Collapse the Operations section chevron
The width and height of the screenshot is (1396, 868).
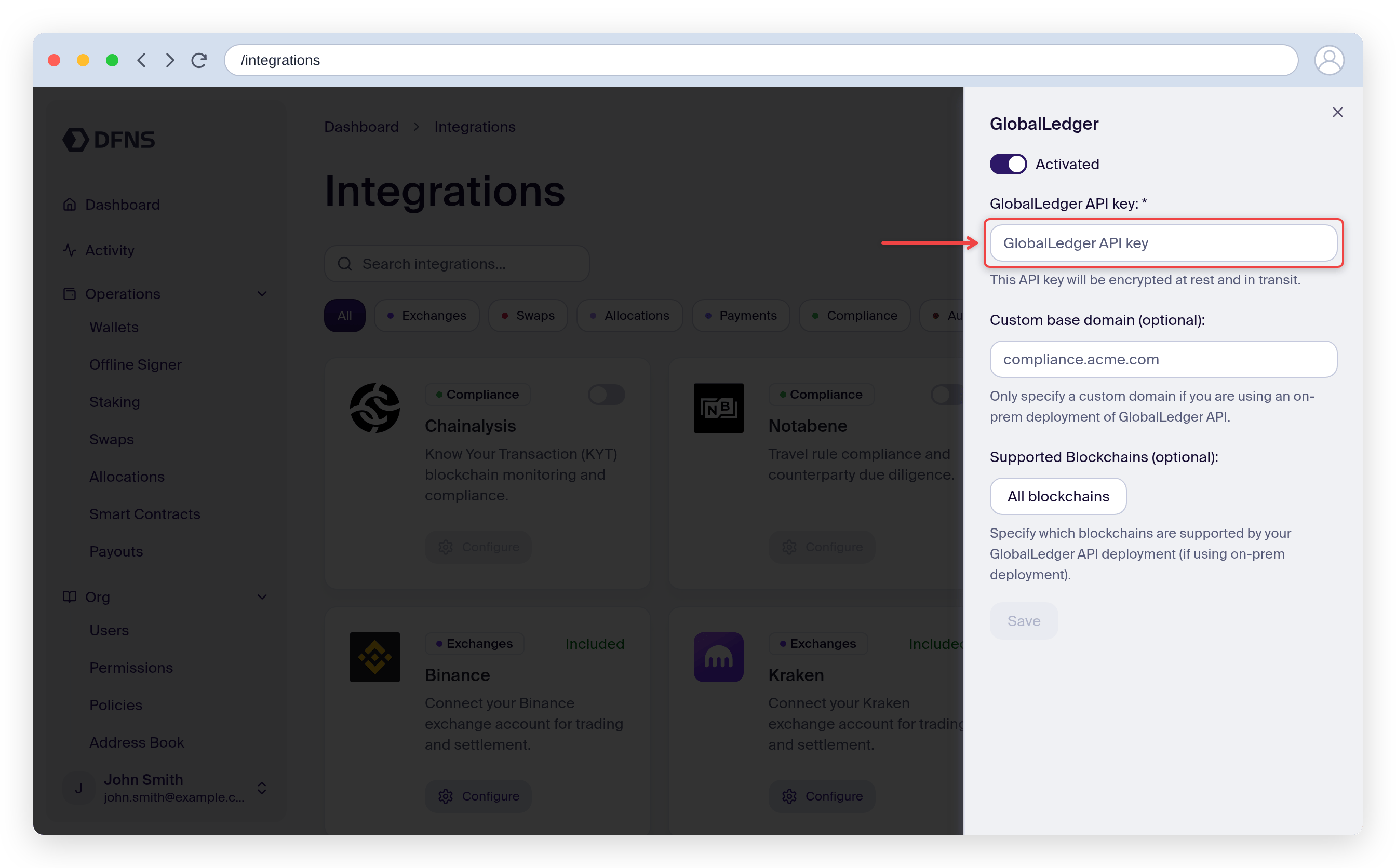[x=262, y=294]
